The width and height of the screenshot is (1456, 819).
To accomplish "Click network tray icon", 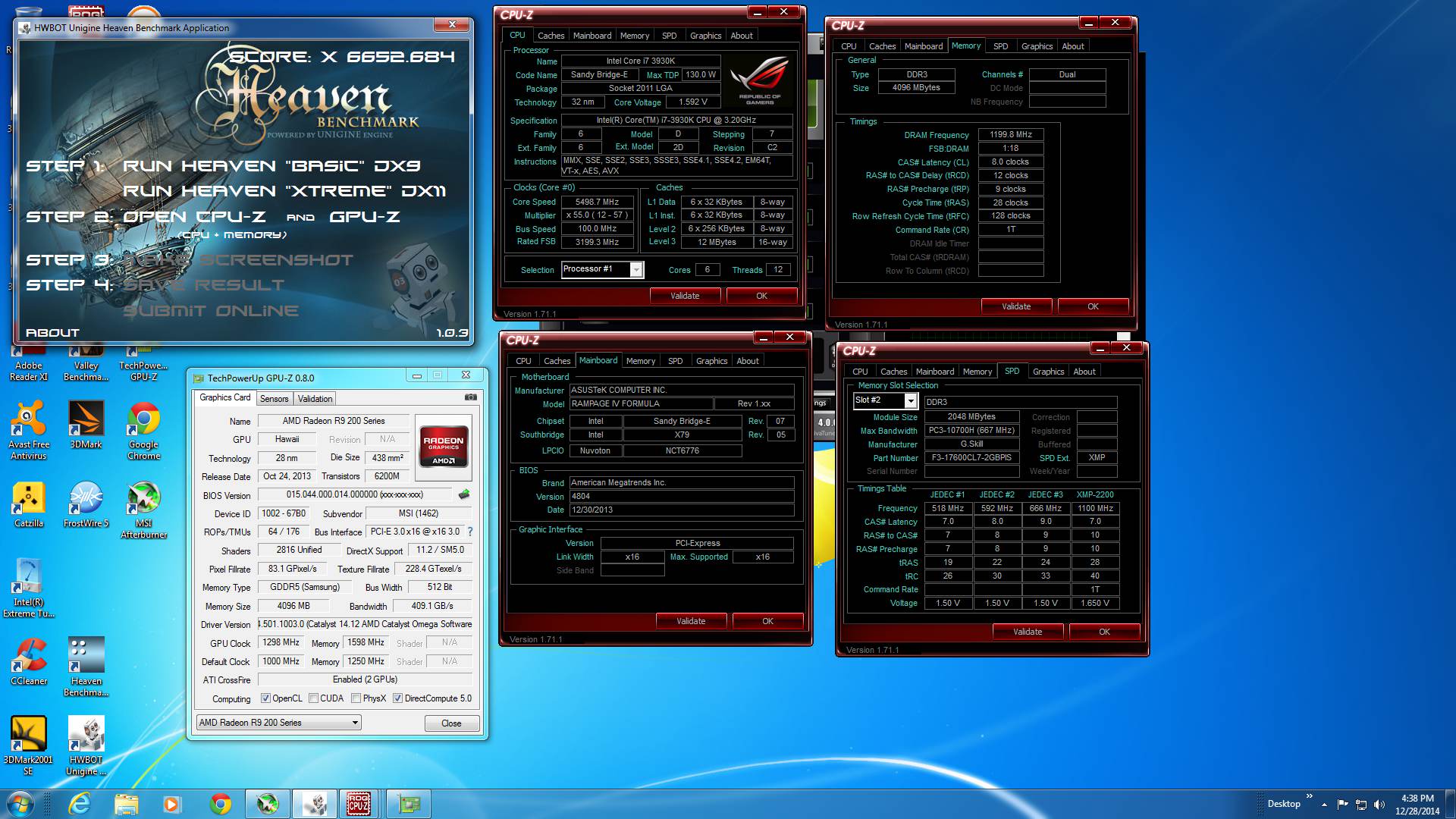I will (x=1361, y=805).
